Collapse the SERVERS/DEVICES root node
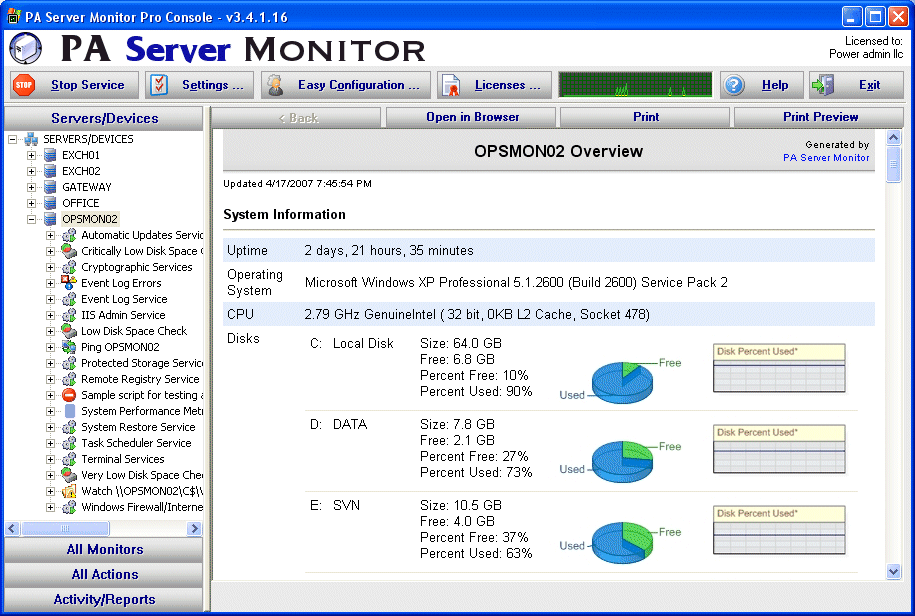 tap(12, 139)
